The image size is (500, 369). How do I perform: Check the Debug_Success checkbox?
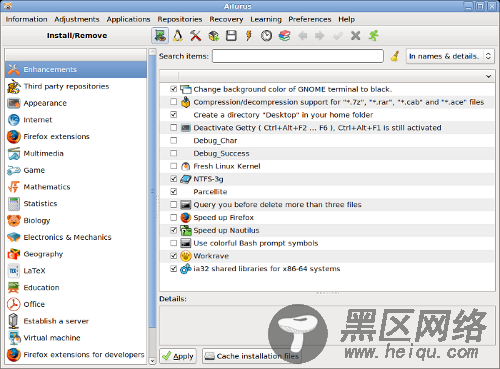click(173, 153)
